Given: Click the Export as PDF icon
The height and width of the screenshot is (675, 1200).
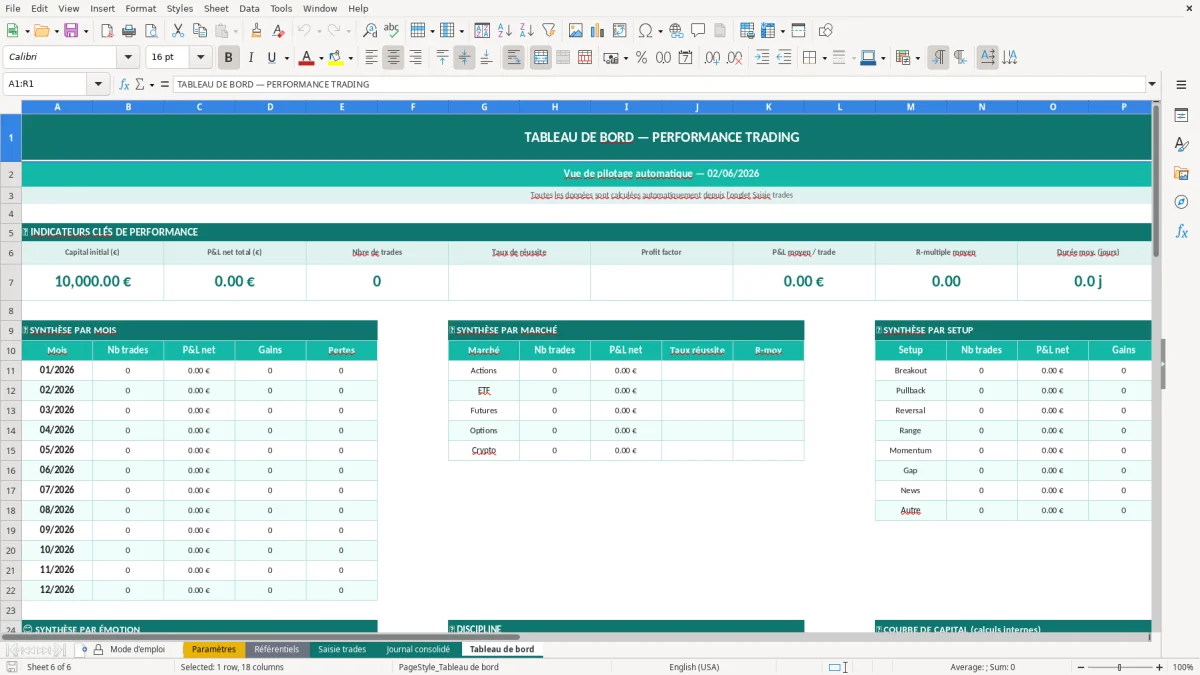Looking at the screenshot, I should click(x=106, y=31).
